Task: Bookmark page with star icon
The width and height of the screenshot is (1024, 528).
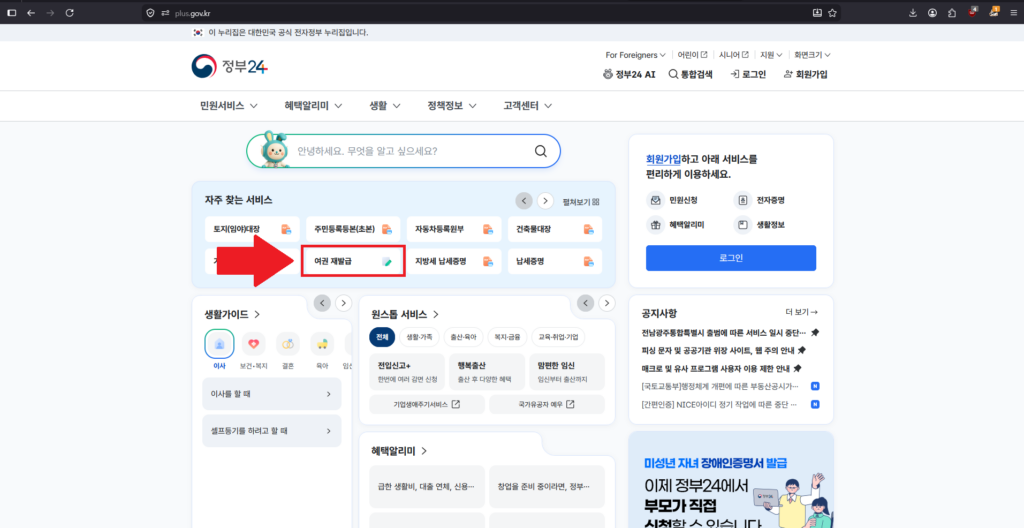Action: pyautogui.click(x=832, y=12)
